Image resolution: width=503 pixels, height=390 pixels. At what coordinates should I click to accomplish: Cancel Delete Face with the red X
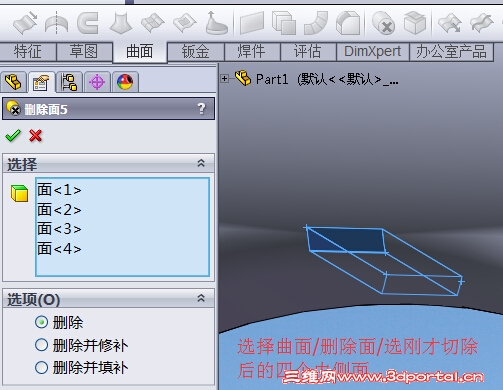pyautogui.click(x=35, y=136)
